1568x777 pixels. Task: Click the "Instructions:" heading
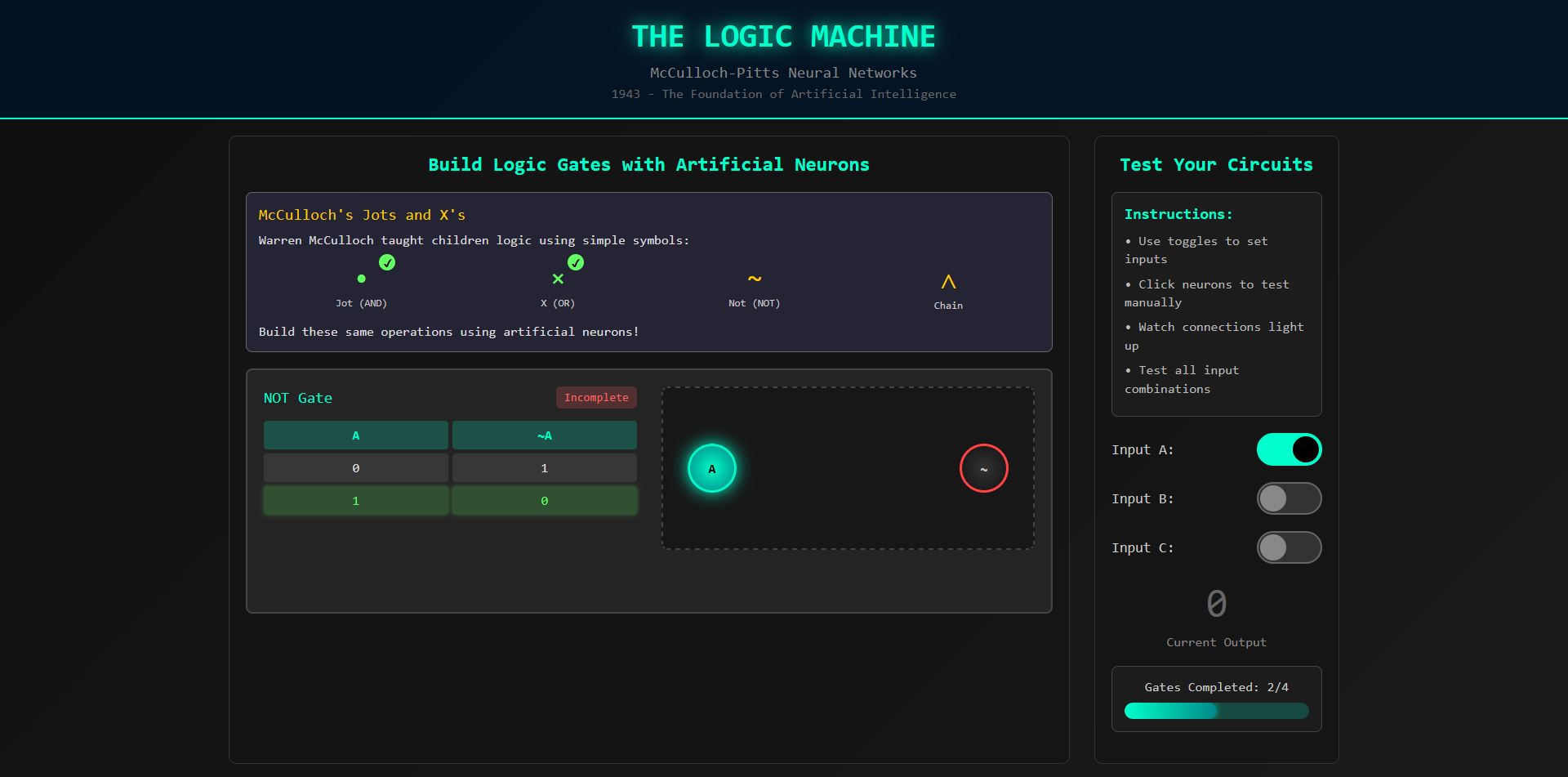tap(1178, 214)
